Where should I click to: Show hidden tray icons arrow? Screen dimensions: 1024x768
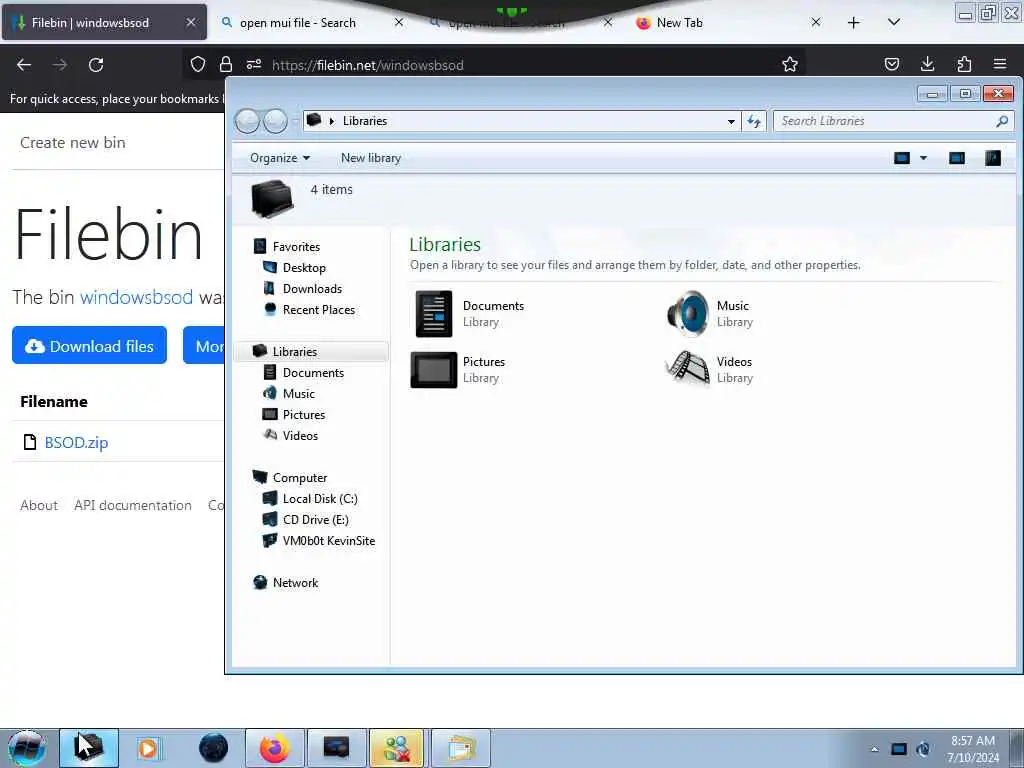pyautogui.click(x=874, y=749)
